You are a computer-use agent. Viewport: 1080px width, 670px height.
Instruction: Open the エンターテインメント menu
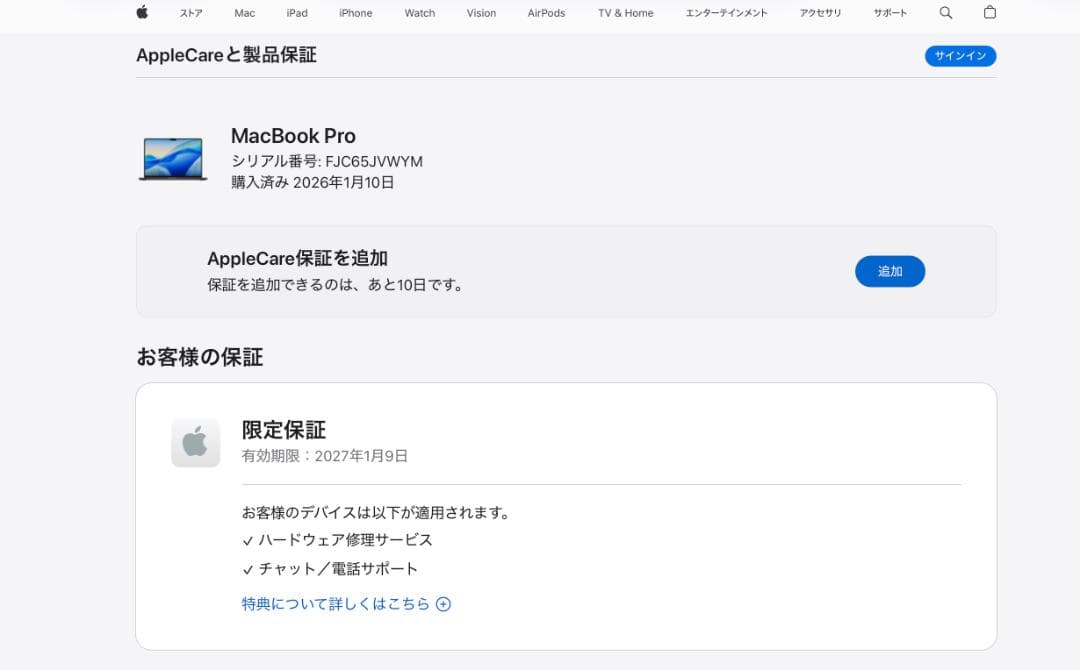click(x=727, y=13)
